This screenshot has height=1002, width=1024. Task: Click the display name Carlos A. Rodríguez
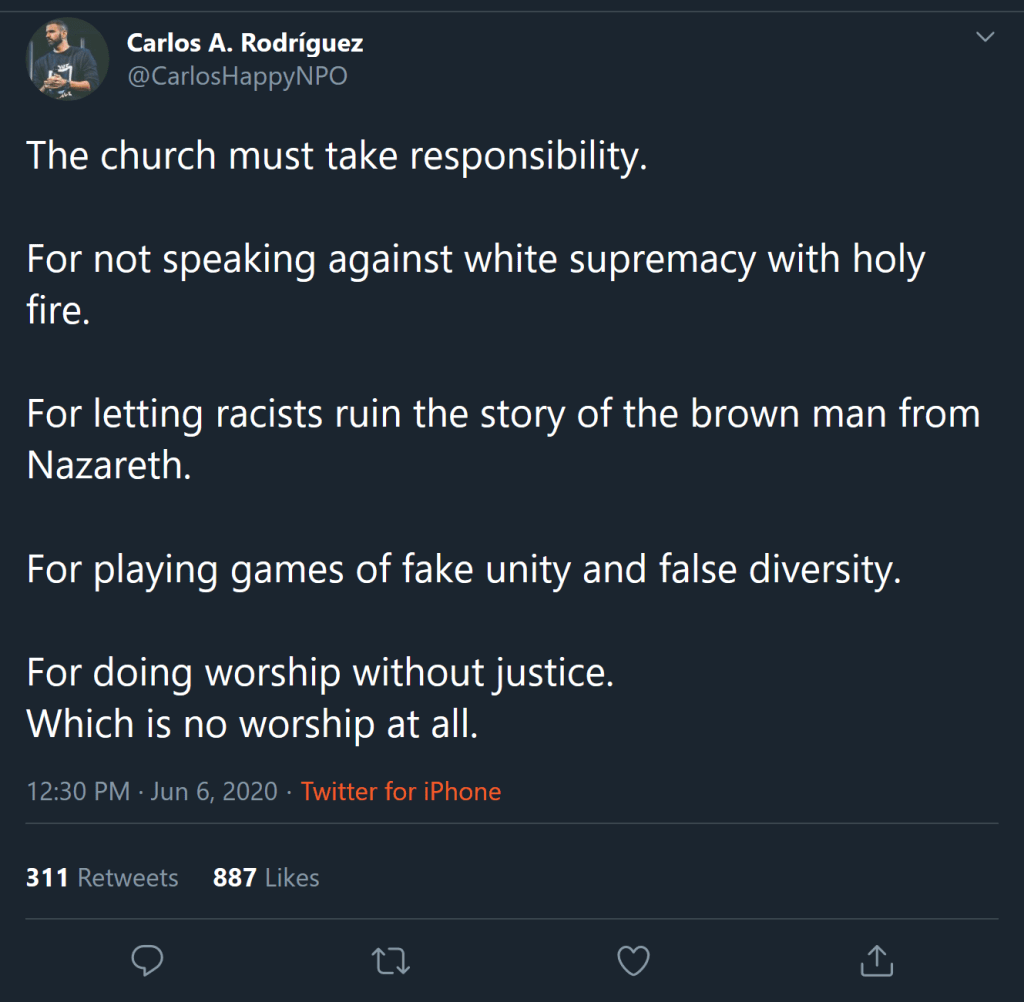[244, 44]
